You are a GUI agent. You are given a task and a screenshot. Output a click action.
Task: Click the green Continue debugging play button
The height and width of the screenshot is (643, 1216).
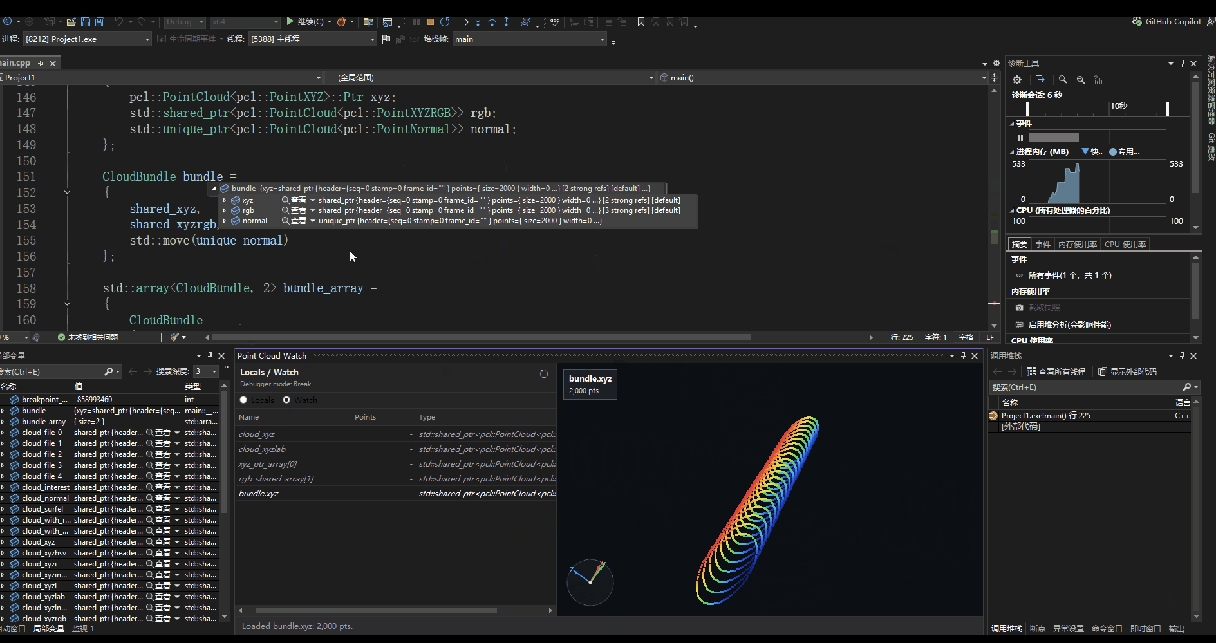[x=290, y=21]
